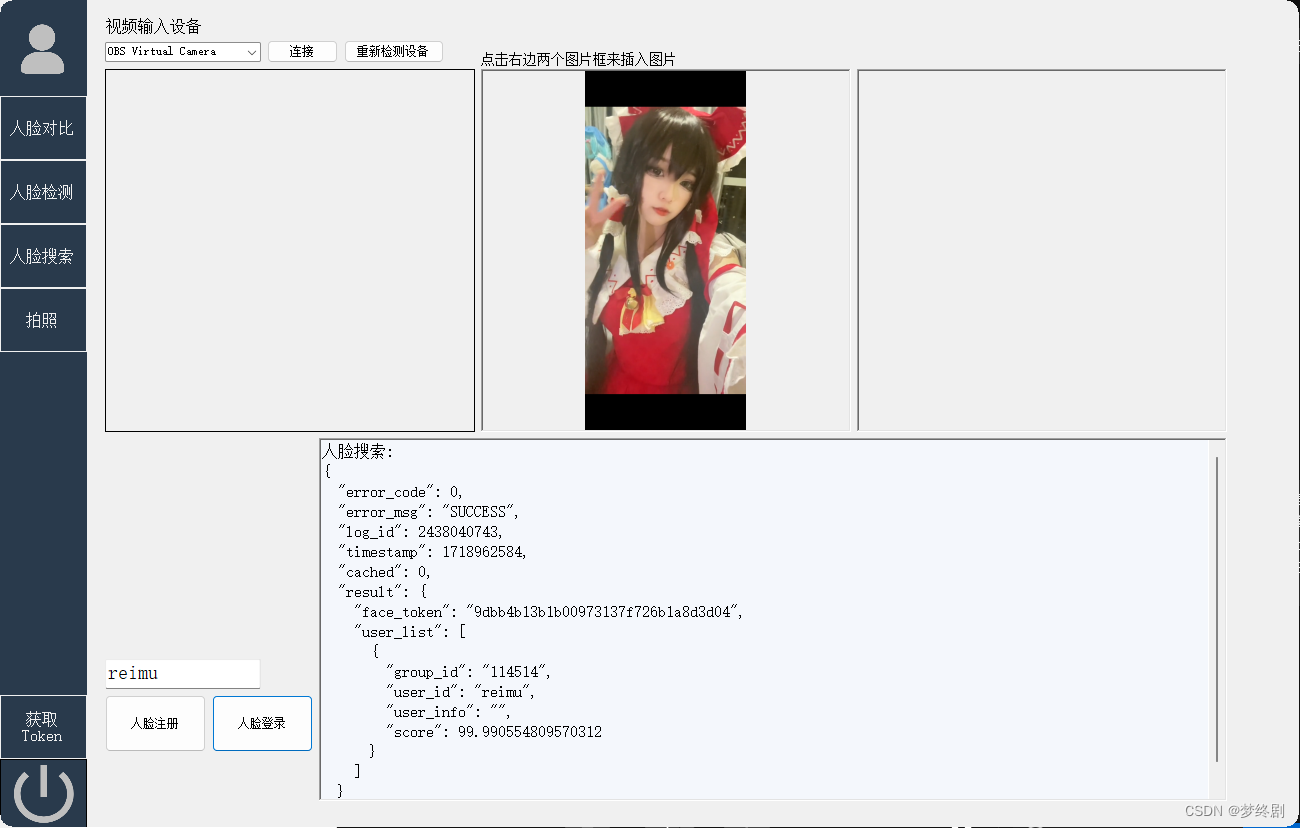Click the "user_list": [ line
The width and height of the screenshot is (1300, 828).
pyautogui.click(x=411, y=632)
